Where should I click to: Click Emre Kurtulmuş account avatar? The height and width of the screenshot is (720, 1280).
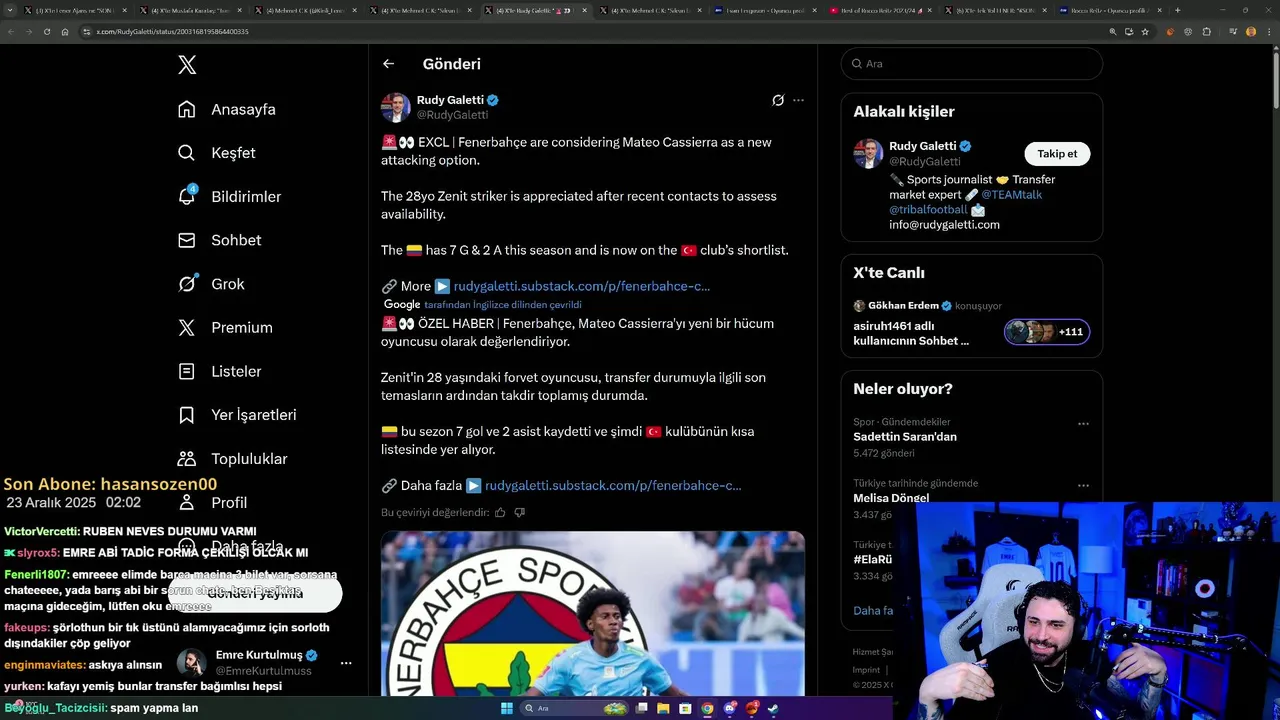[192, 663]
